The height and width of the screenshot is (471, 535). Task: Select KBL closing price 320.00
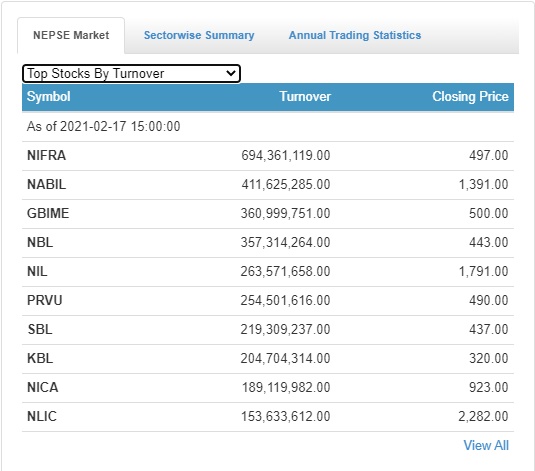pyautogui.click(x=489, y=358)
